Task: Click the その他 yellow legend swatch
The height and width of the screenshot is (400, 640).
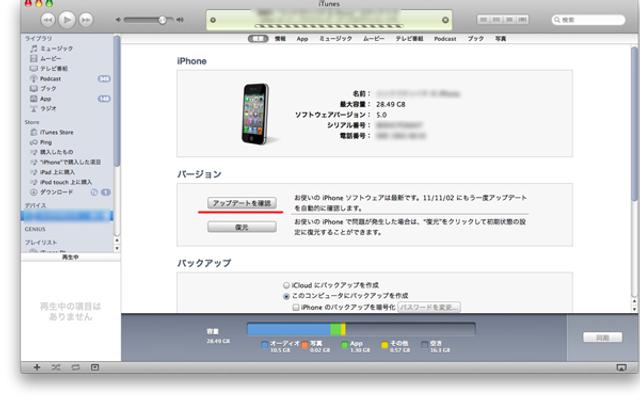Action: pos(384,345)
